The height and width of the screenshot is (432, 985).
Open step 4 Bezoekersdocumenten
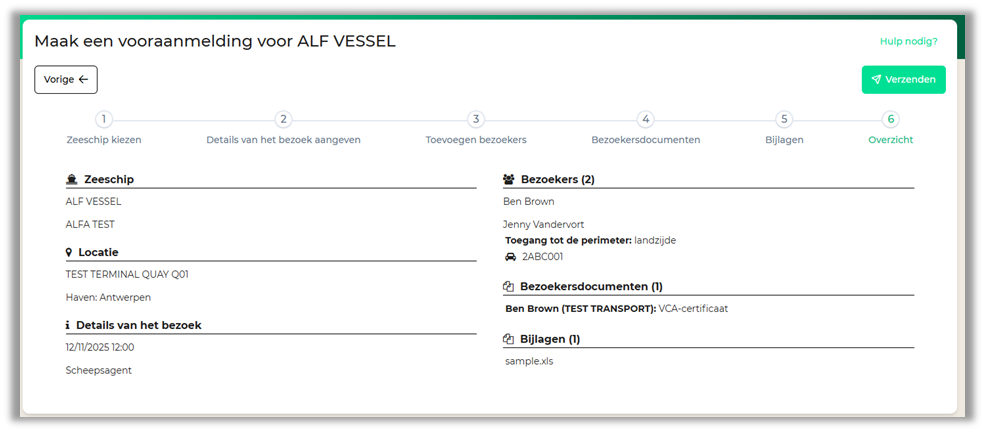tap(646, 120)
